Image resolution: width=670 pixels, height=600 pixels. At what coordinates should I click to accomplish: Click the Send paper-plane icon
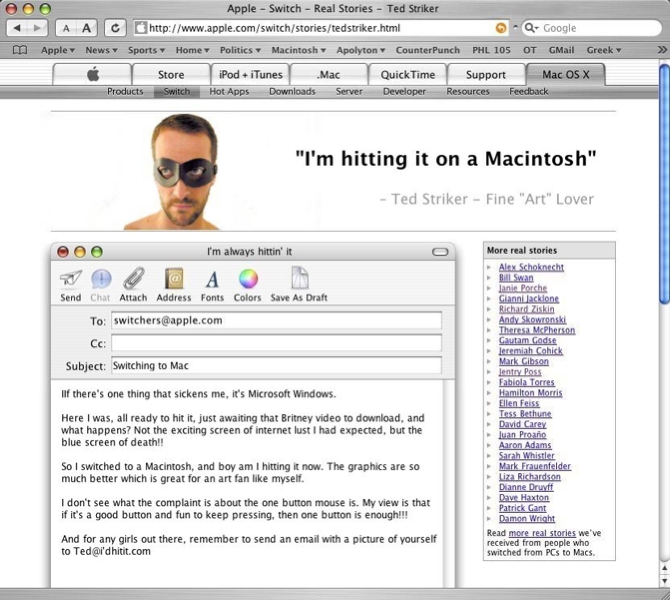click(70, 280)
